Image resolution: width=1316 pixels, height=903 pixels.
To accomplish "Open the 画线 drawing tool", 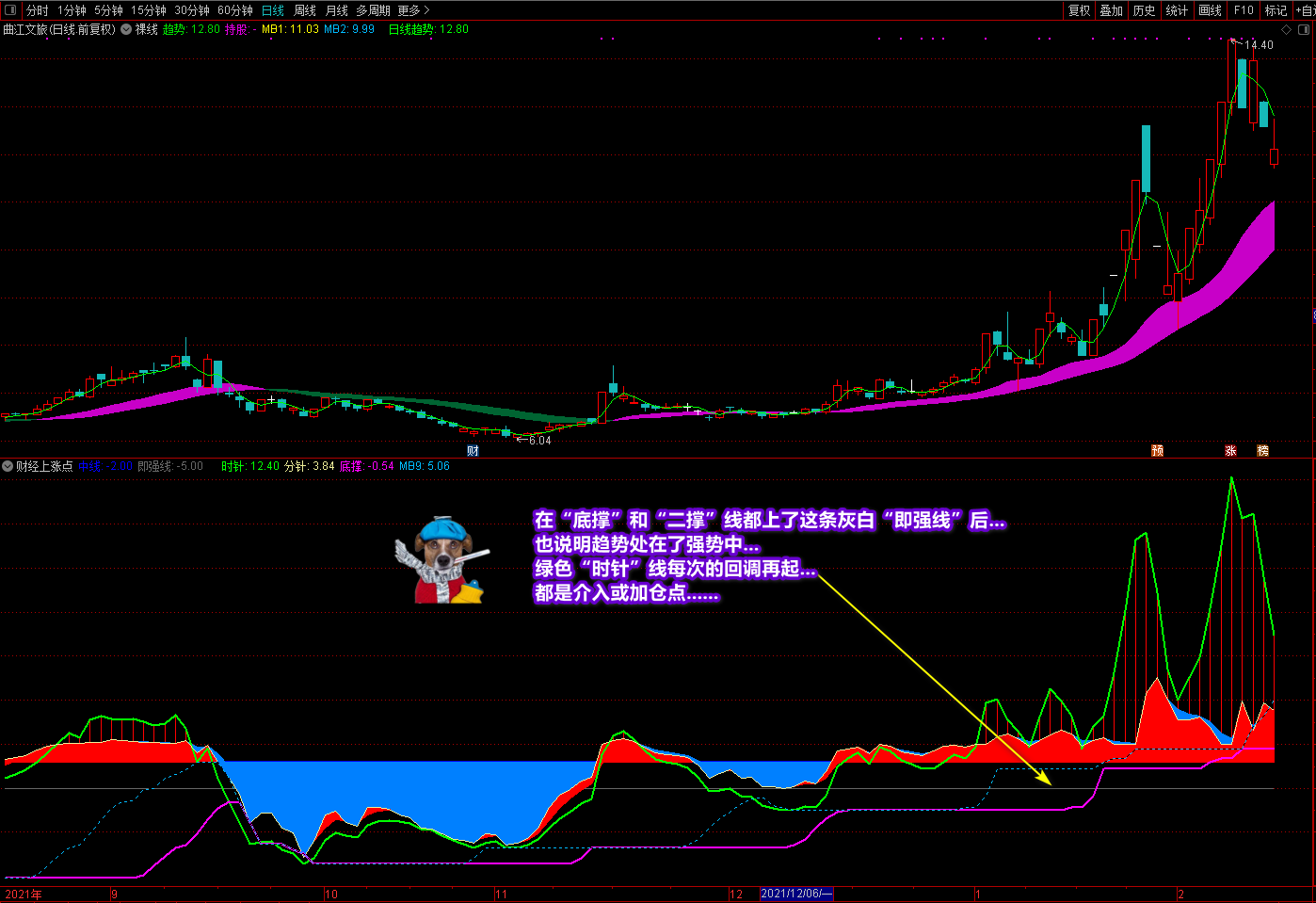I will pos(1210,10).
